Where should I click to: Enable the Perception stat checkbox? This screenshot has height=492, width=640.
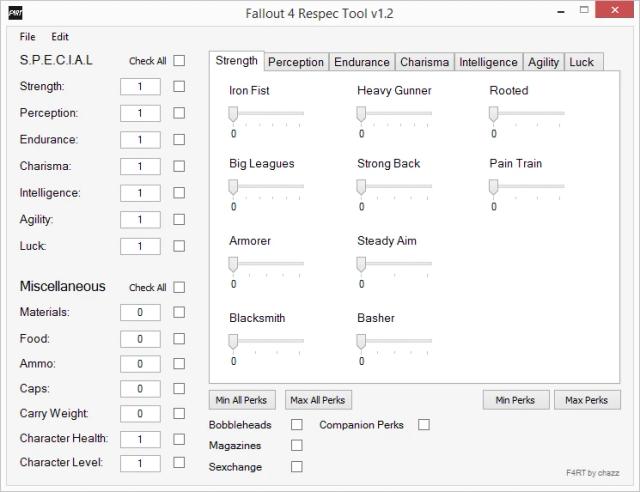coord(179,113)
